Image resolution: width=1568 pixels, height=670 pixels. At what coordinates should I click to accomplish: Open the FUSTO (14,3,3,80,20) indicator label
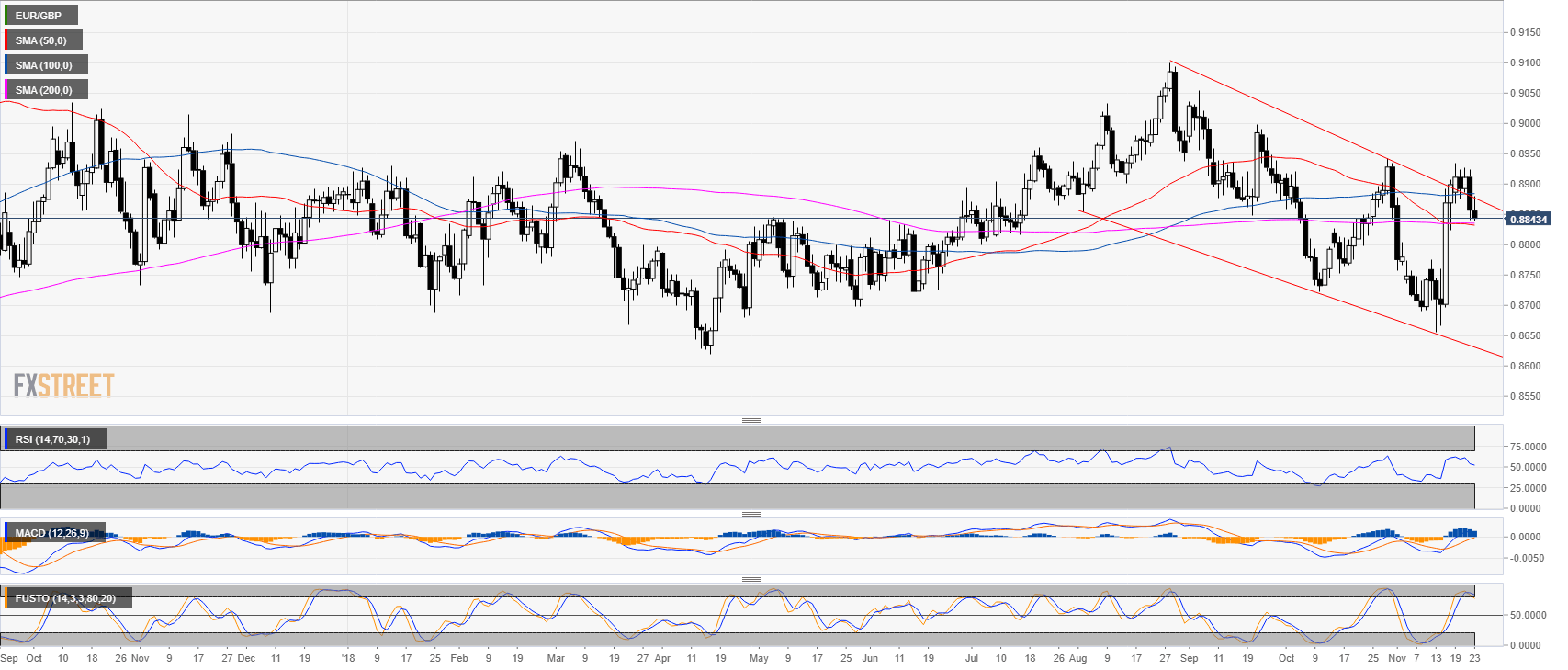[65, 598]
